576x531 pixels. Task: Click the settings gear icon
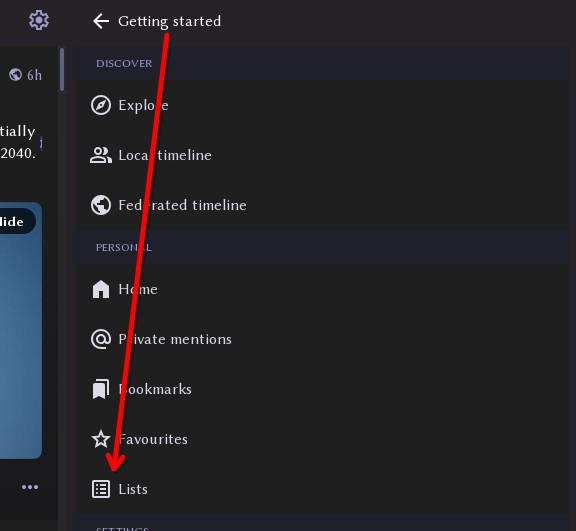pos(39,20)
